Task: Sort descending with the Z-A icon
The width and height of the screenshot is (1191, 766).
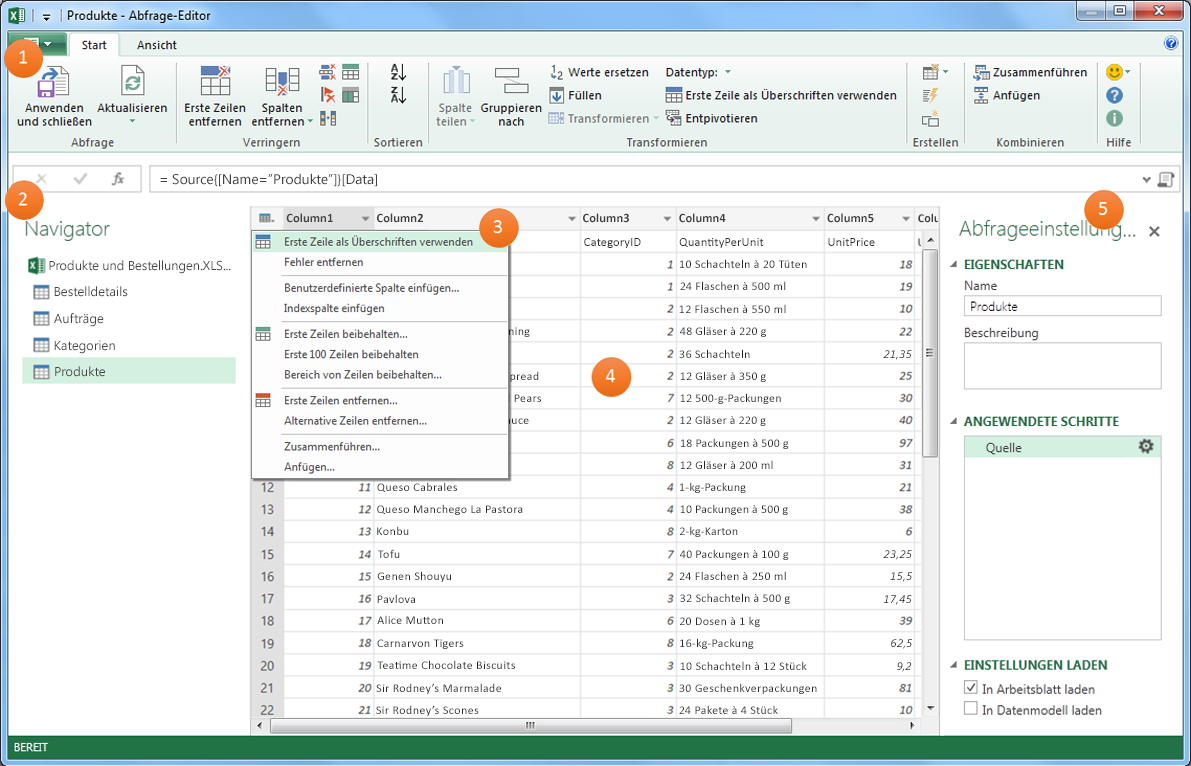Action: 398,95
